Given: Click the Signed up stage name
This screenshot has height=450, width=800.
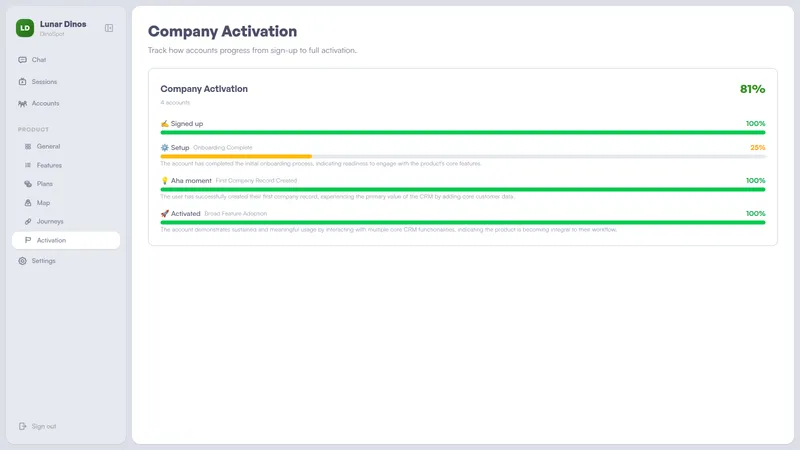Looking at the screenshot, I should (187, 123).
